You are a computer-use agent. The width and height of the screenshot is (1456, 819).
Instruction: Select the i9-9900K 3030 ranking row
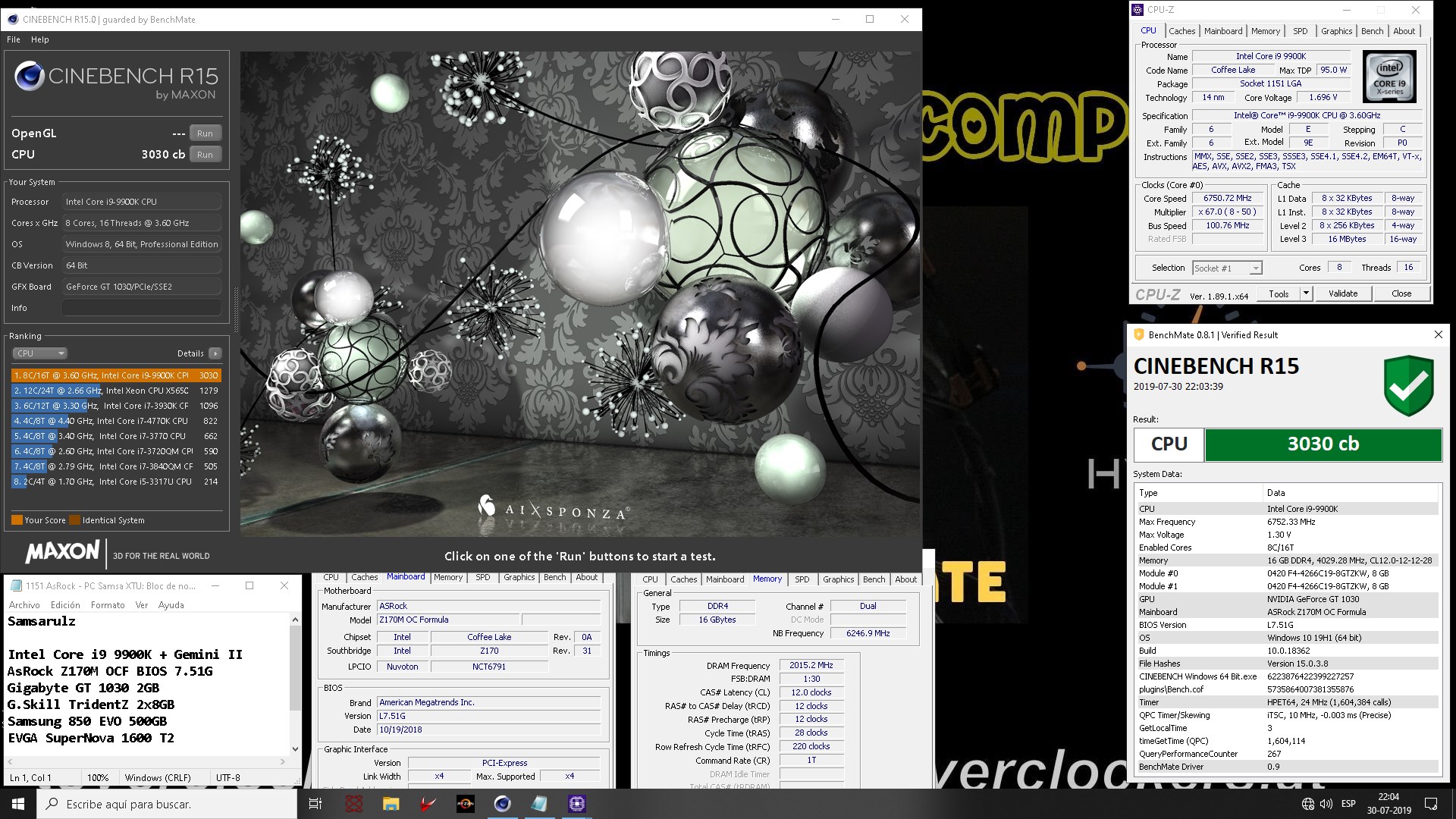point(116,375)
